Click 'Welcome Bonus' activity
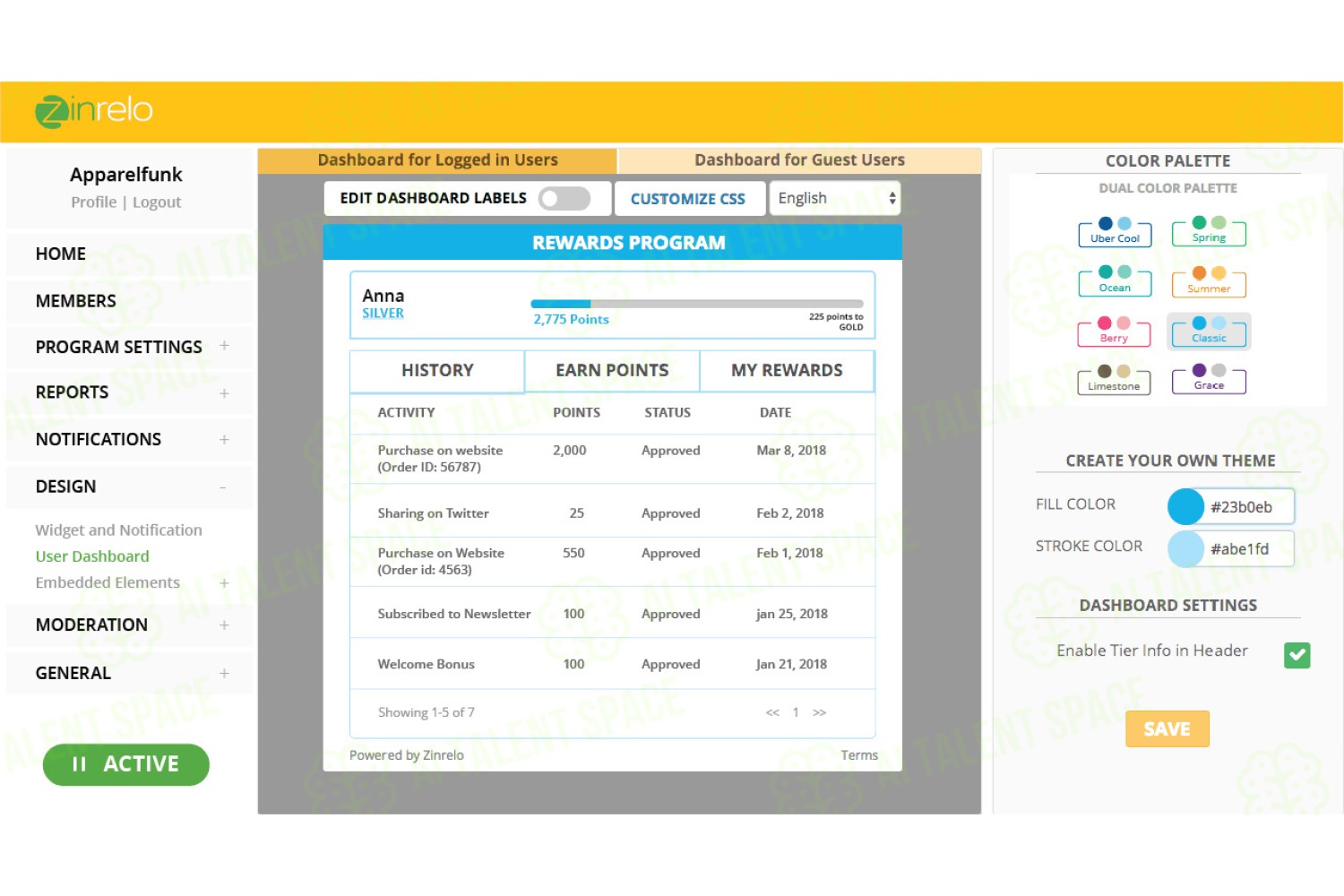Screen dimensions: 1344x896 [x=426, y=665]
